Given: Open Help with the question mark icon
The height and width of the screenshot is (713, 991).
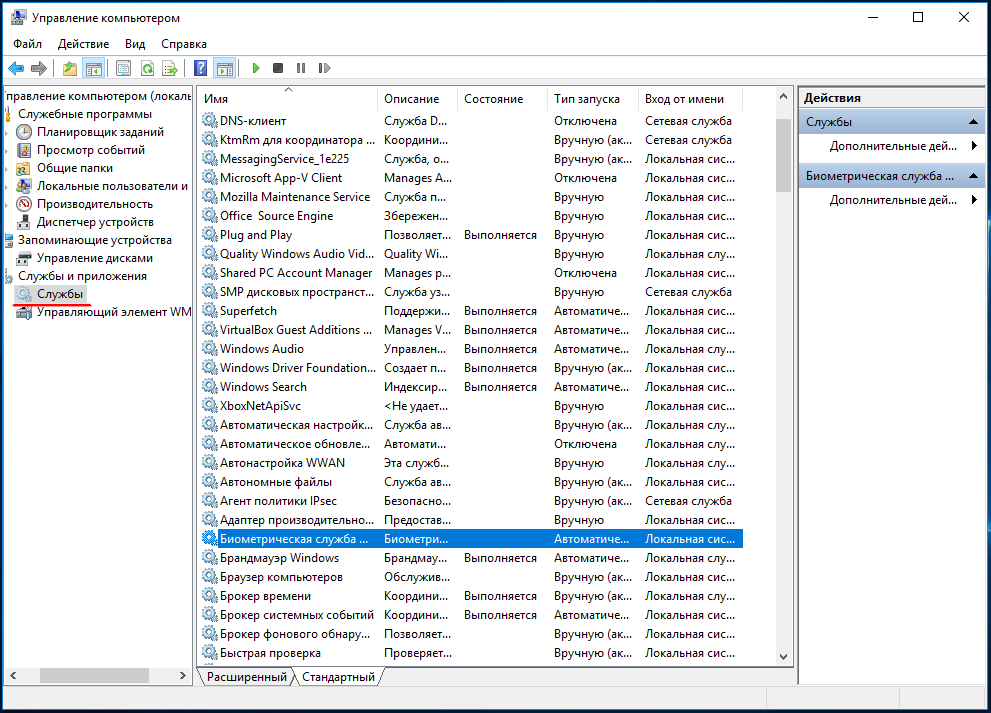Looking at the screenshot, I should tap(200, 68).
